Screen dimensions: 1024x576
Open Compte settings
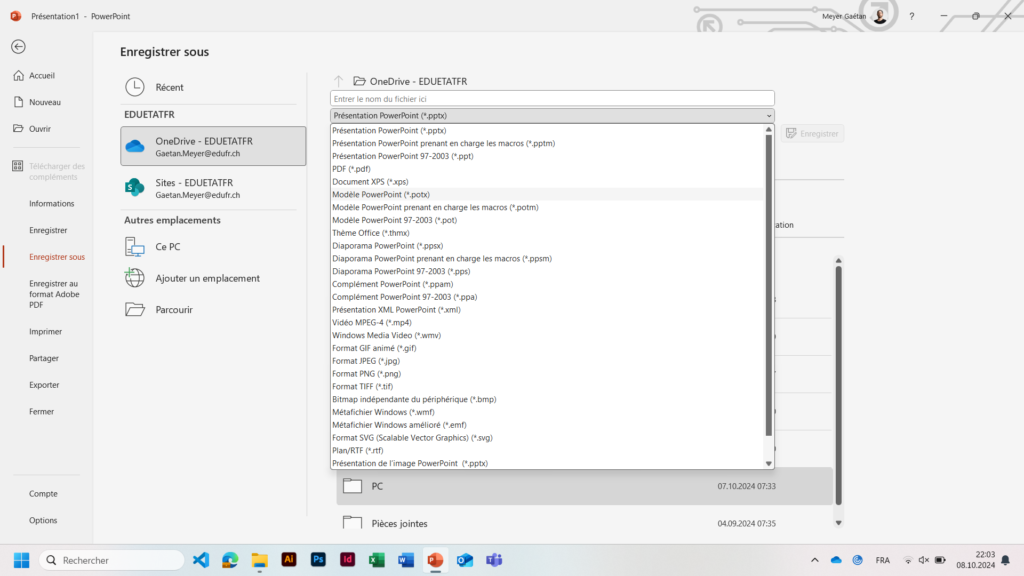[43, 494]
